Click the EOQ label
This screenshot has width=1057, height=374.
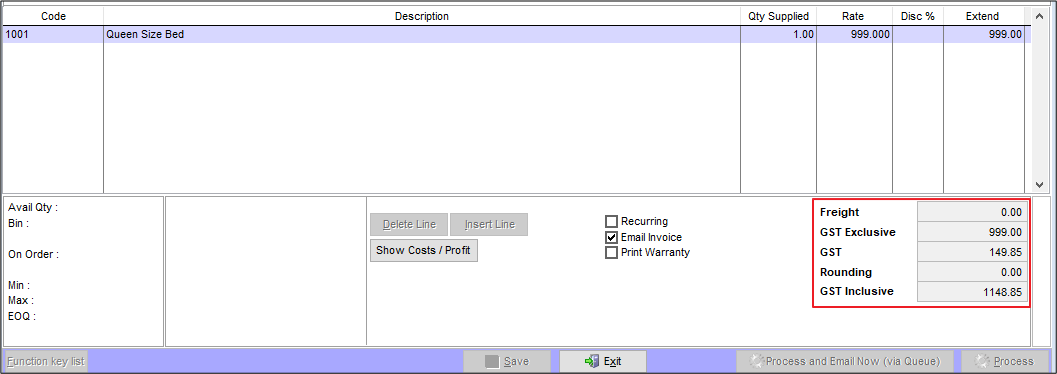(x=22, y=316)
